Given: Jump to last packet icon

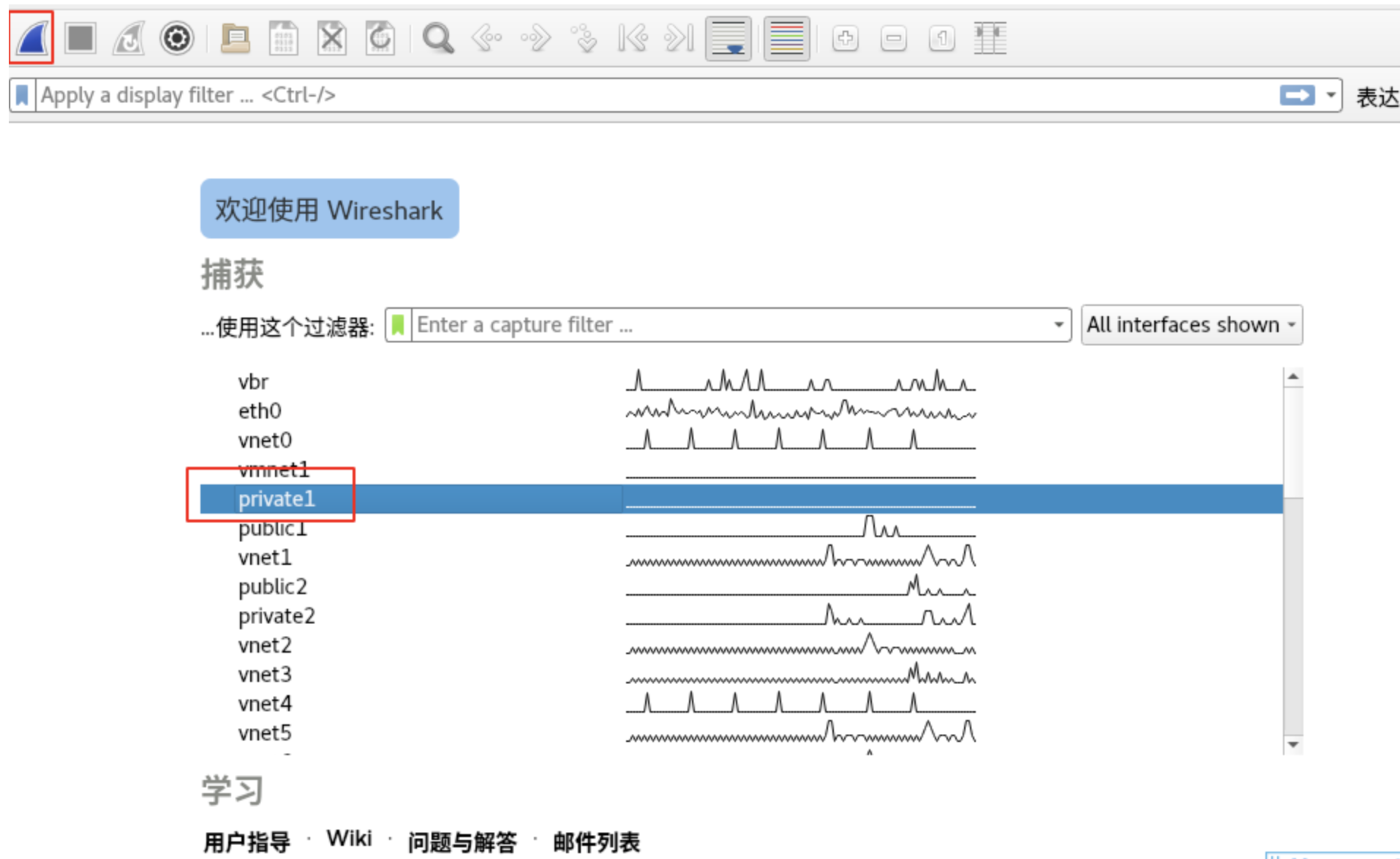Looking at the screenshot, I should point(680,37).
